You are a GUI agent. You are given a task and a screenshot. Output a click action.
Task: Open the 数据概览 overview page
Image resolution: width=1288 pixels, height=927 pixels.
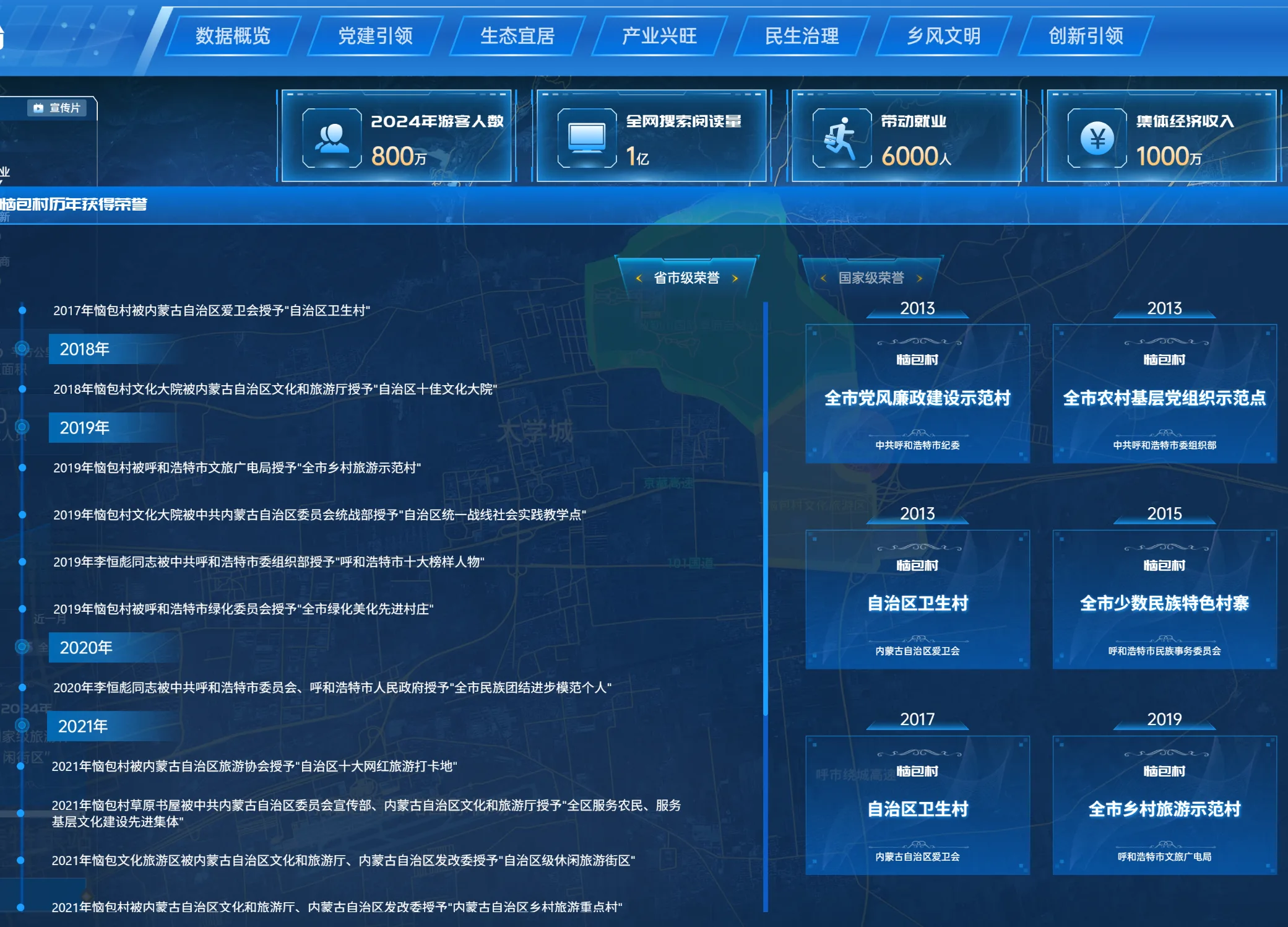[x=233, y=36]
